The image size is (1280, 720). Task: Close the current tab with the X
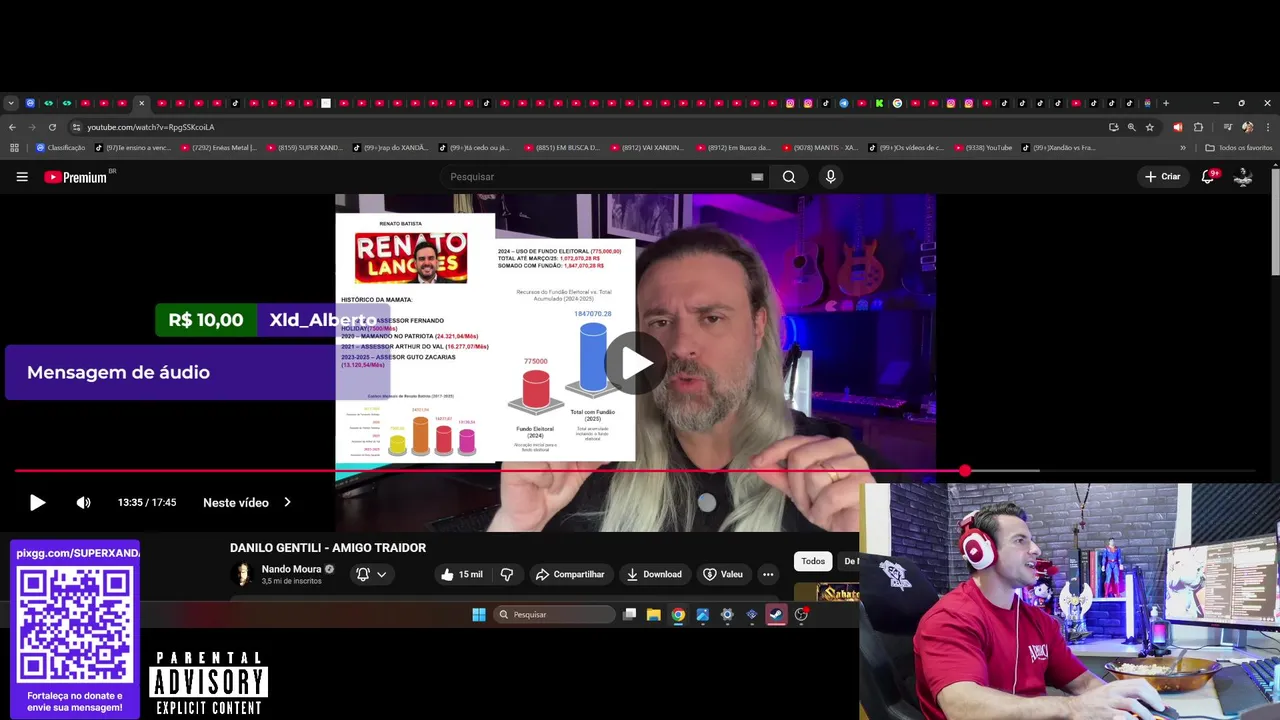(141, 103)
